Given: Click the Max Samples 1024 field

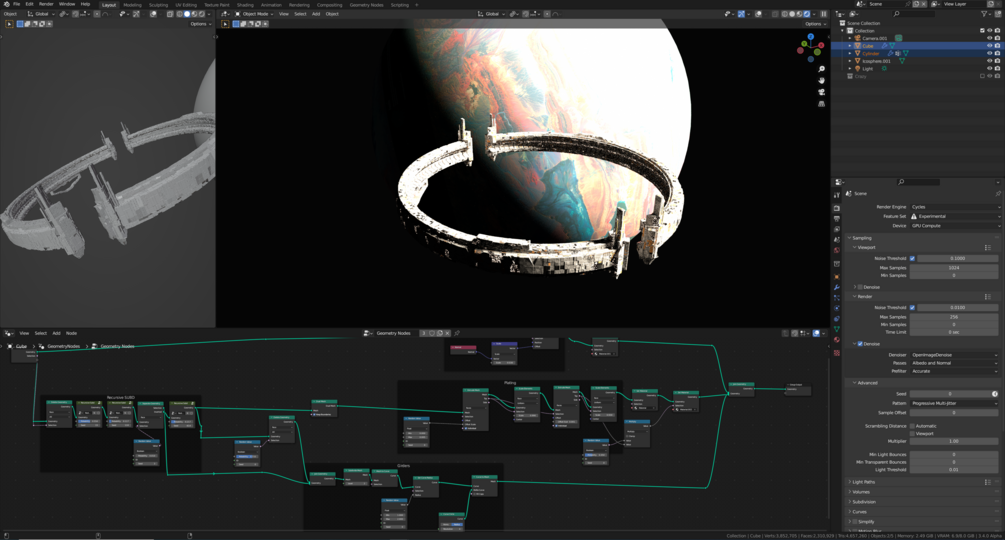Looking at the screenshot, I should [954, 268].
